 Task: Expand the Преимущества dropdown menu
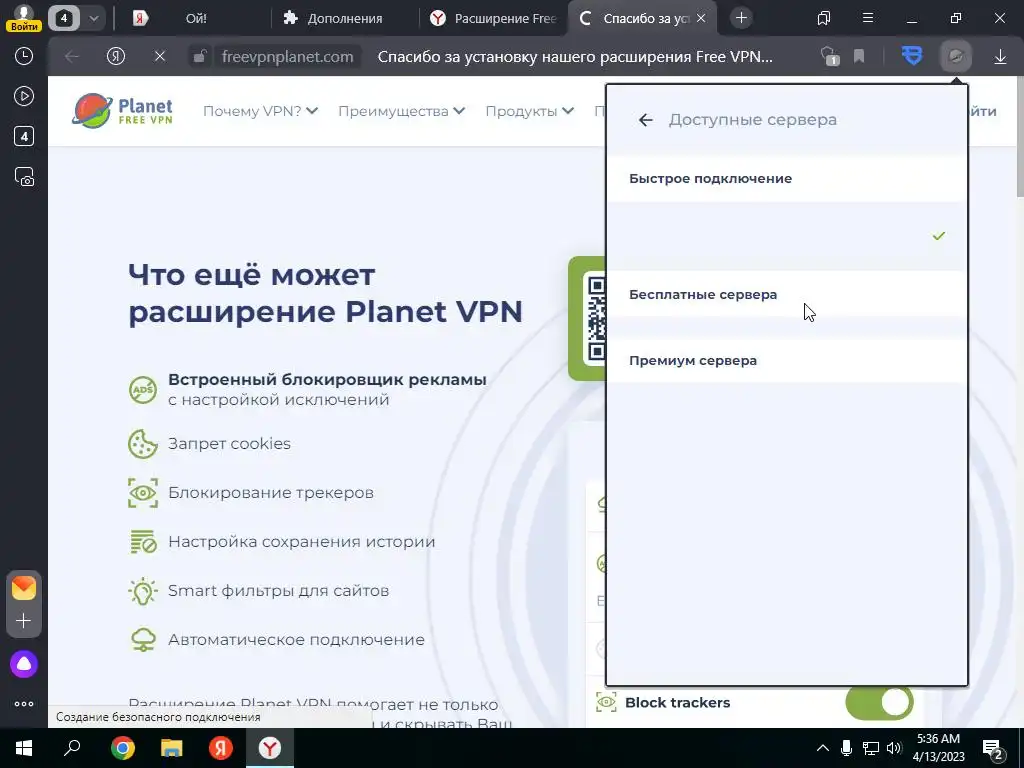coord(401,111)
